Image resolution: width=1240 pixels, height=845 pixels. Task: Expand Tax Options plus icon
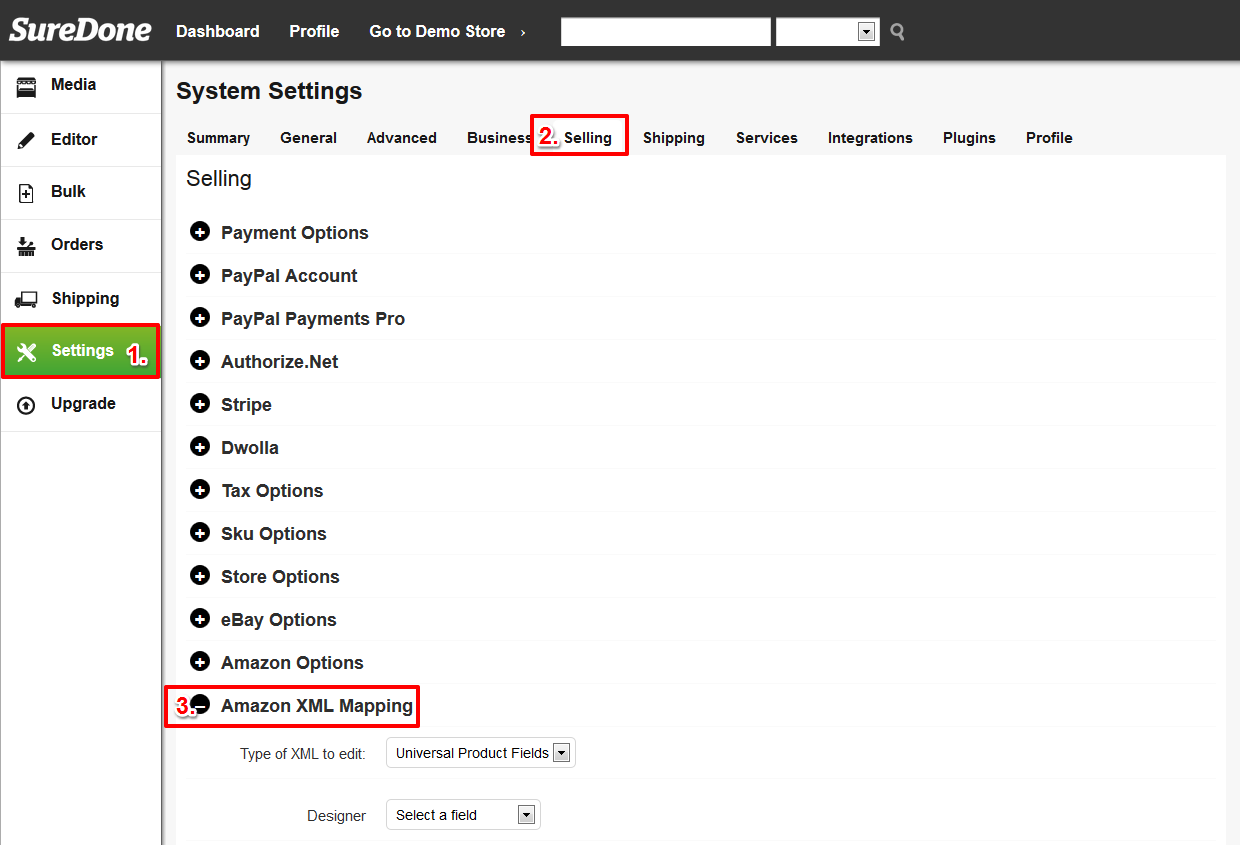pos(200,490)
